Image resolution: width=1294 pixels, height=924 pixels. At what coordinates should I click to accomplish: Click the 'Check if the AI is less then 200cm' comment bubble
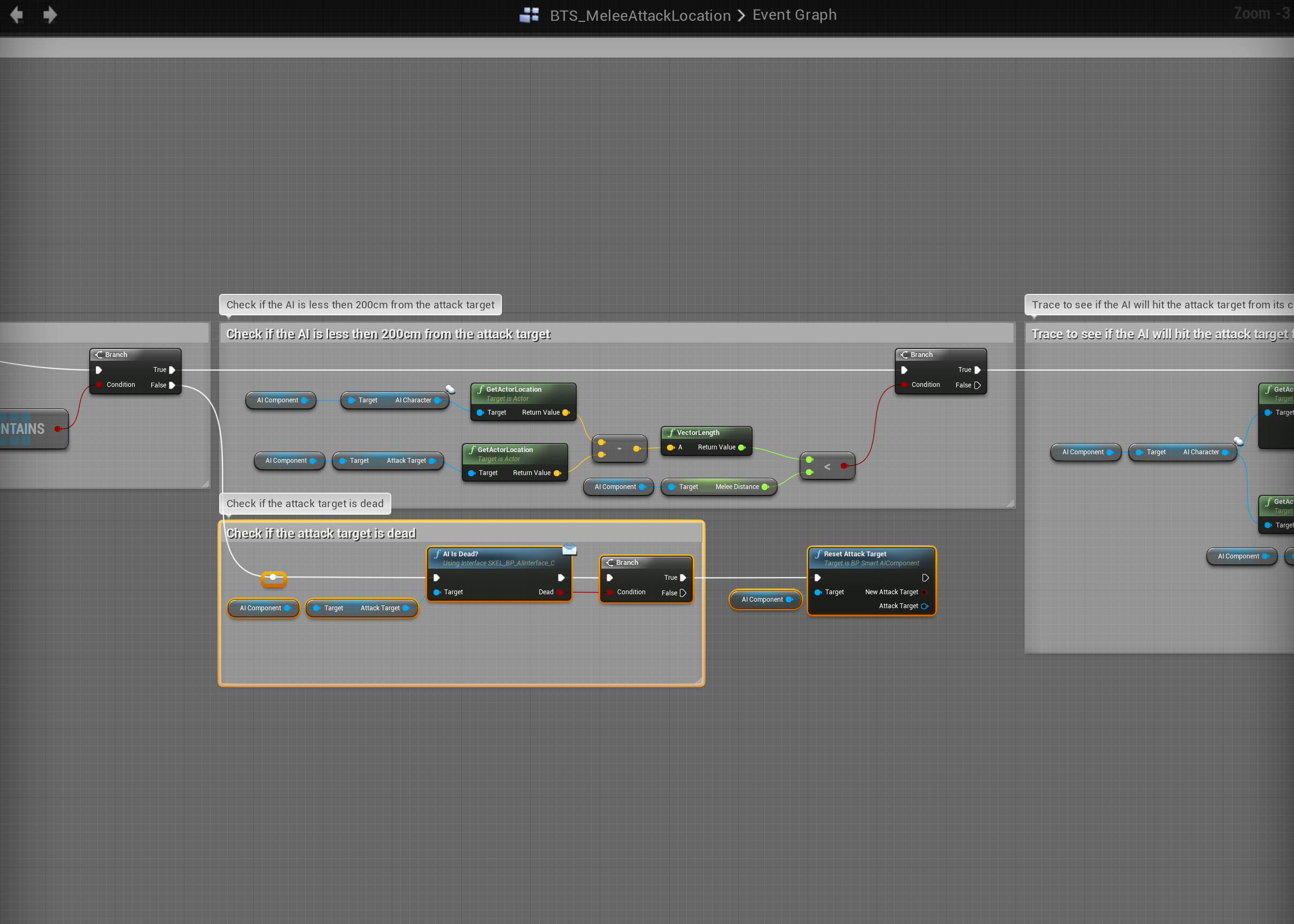(360, 305)
